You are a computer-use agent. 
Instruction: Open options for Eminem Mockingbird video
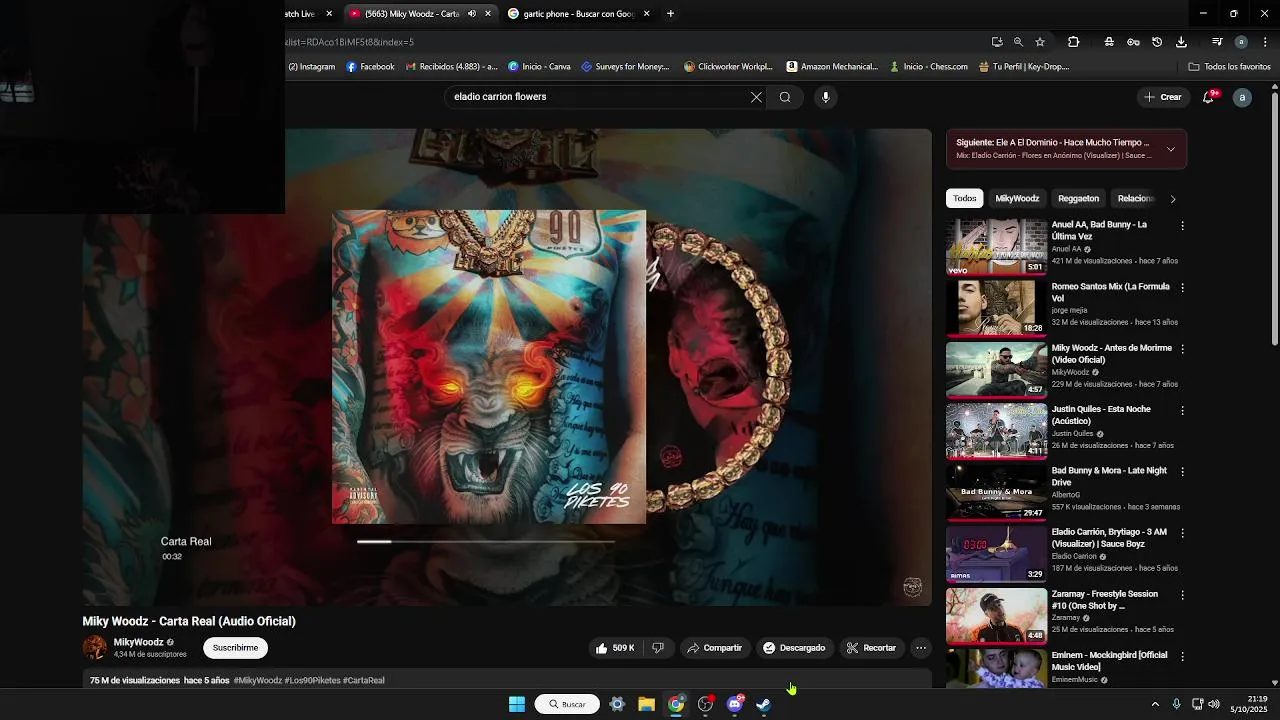click(x=1182, y=656)
